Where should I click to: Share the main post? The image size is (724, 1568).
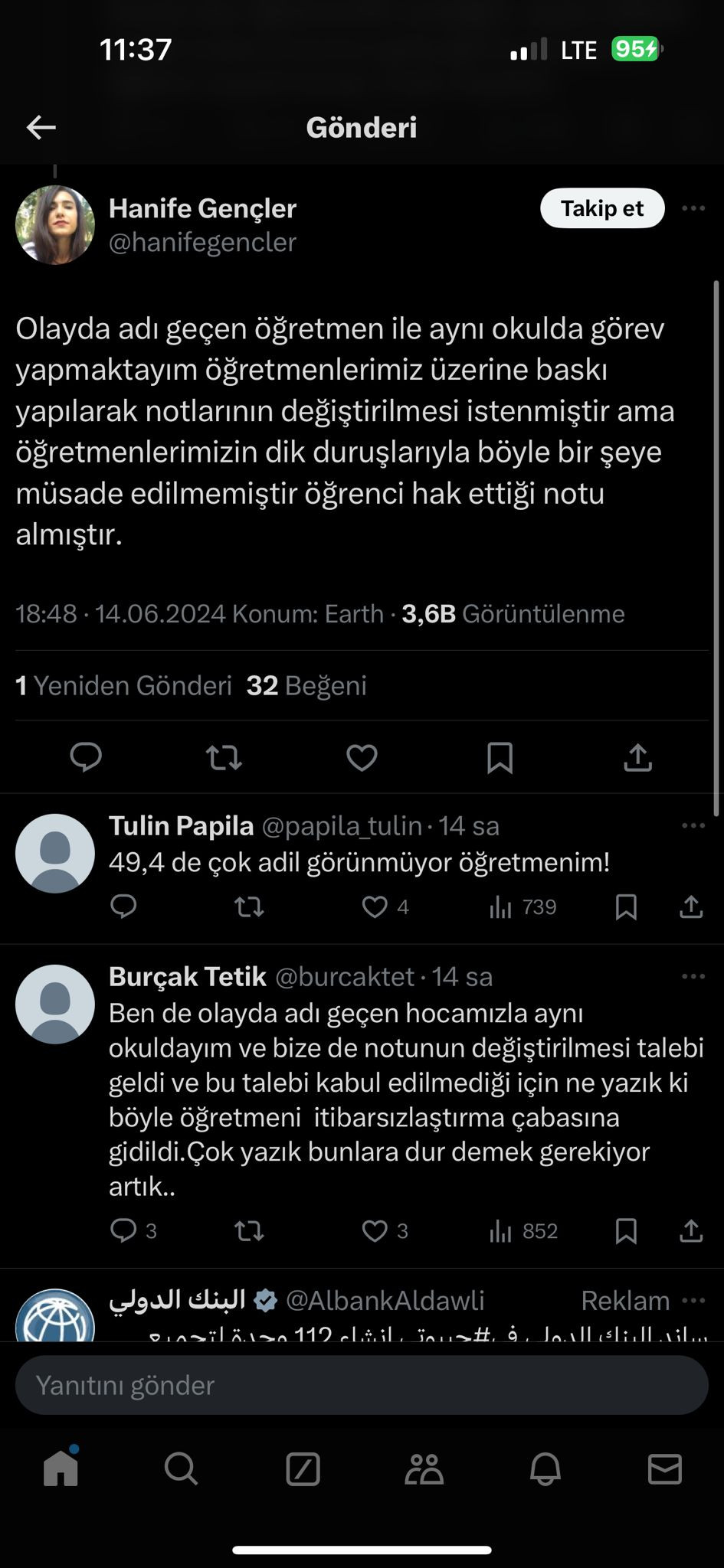tap(637, 758)
